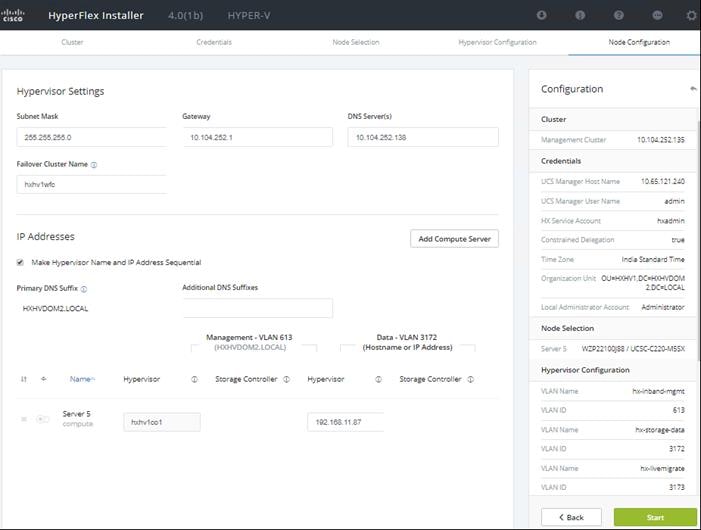Click the Cisco logo

pyautogui.click(x=12, y=15)
